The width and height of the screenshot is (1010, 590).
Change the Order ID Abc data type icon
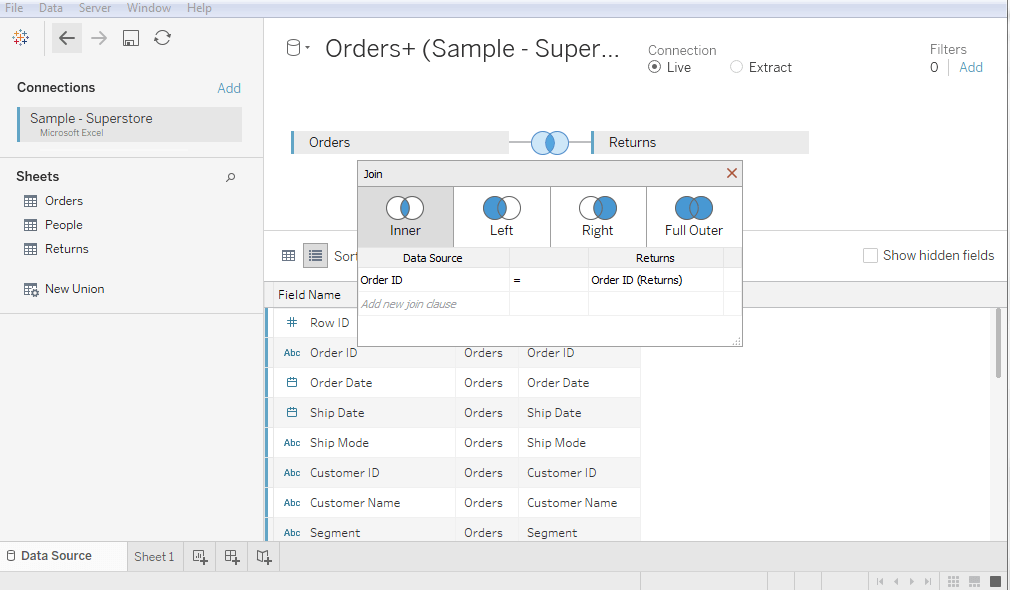coord(292,353)
